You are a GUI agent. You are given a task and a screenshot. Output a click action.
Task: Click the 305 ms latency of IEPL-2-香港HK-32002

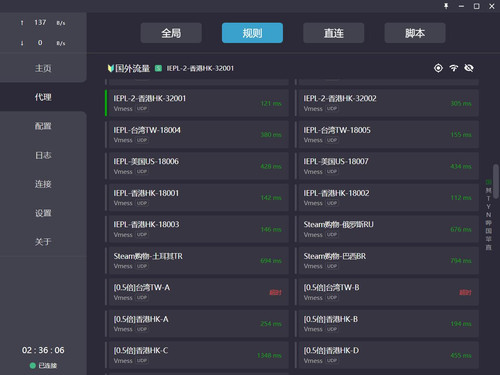[x=461, y=103]
